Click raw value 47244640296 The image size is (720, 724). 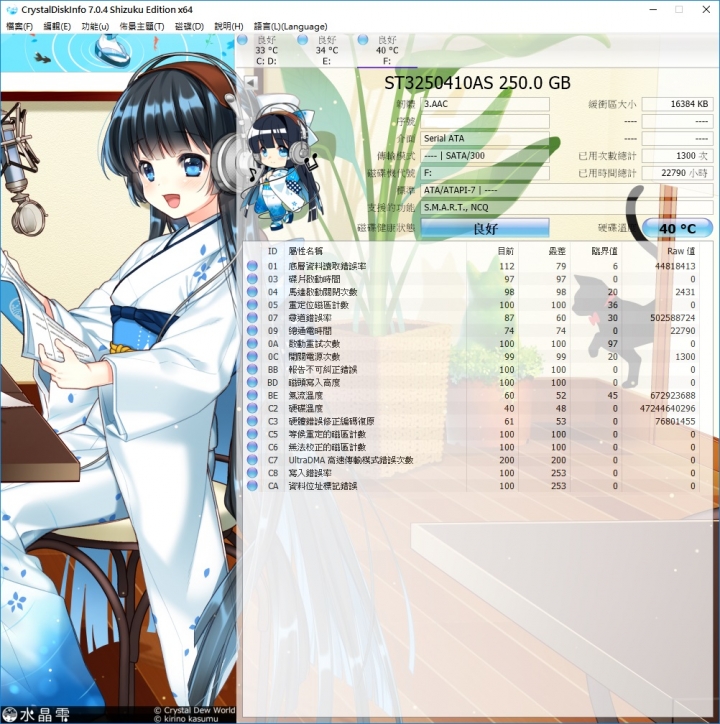(667, 408)
